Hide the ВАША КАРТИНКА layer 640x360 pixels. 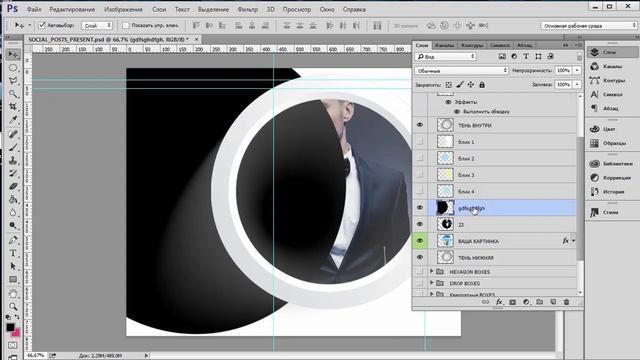420,241
